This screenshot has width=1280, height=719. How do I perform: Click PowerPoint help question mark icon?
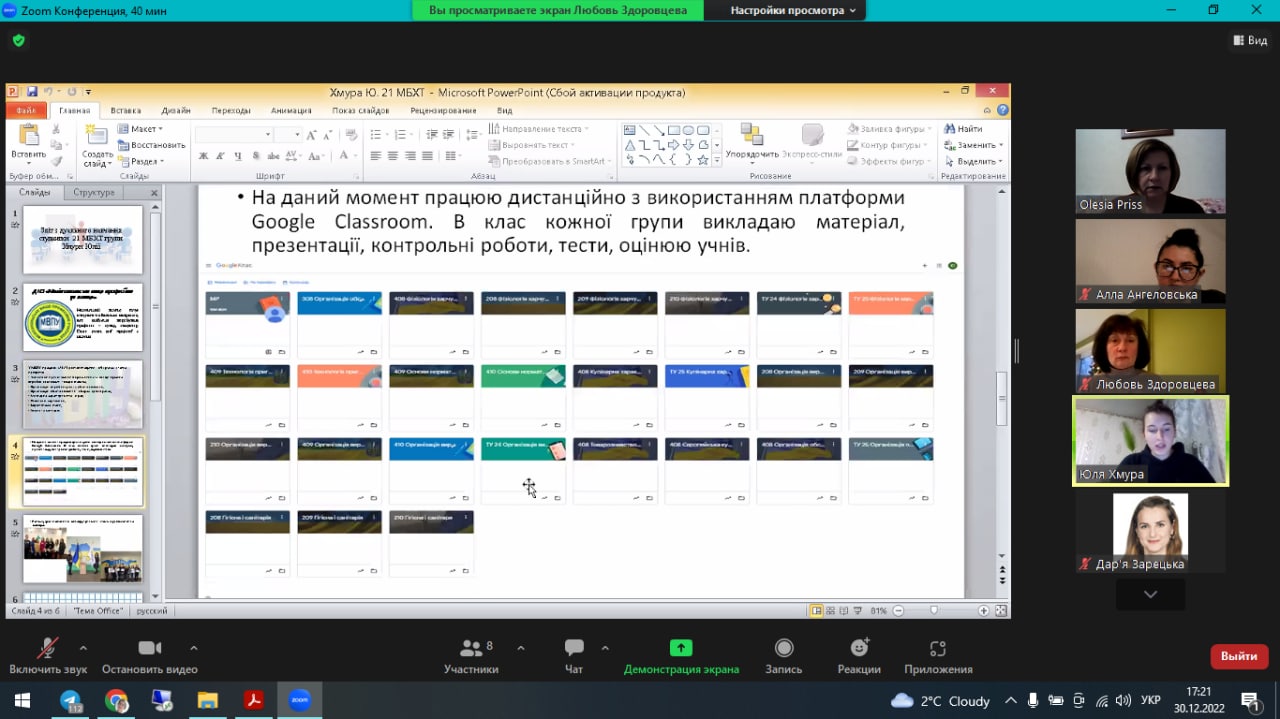[x=1002, y=110]
